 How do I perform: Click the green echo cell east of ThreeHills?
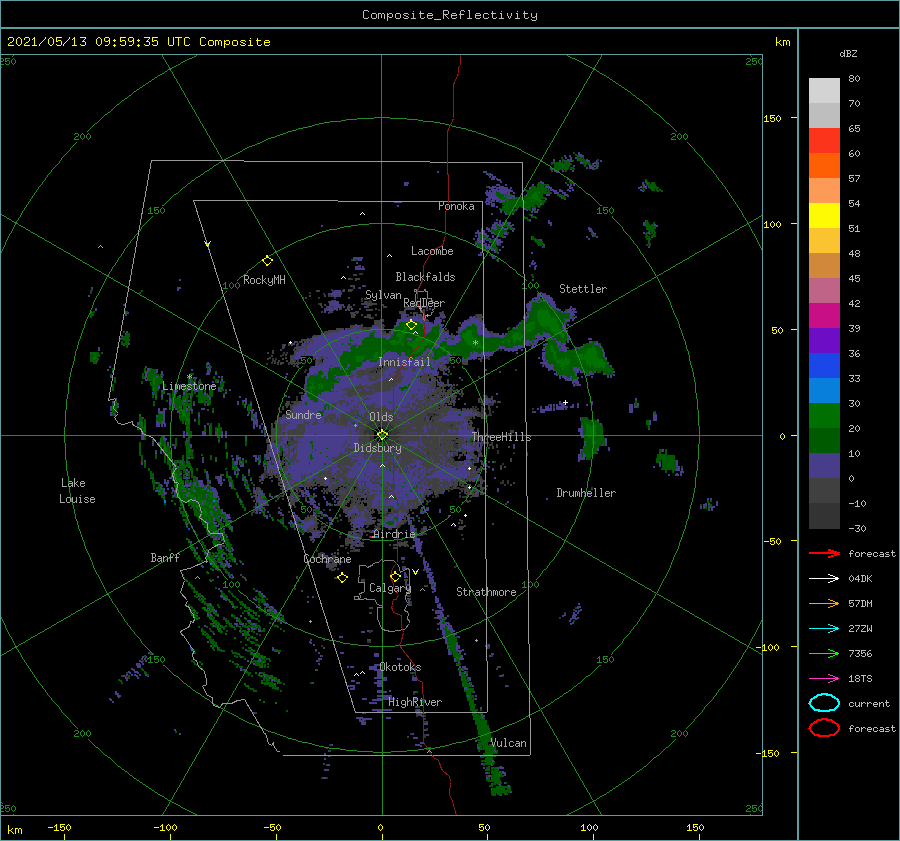(x=591, y=437)
